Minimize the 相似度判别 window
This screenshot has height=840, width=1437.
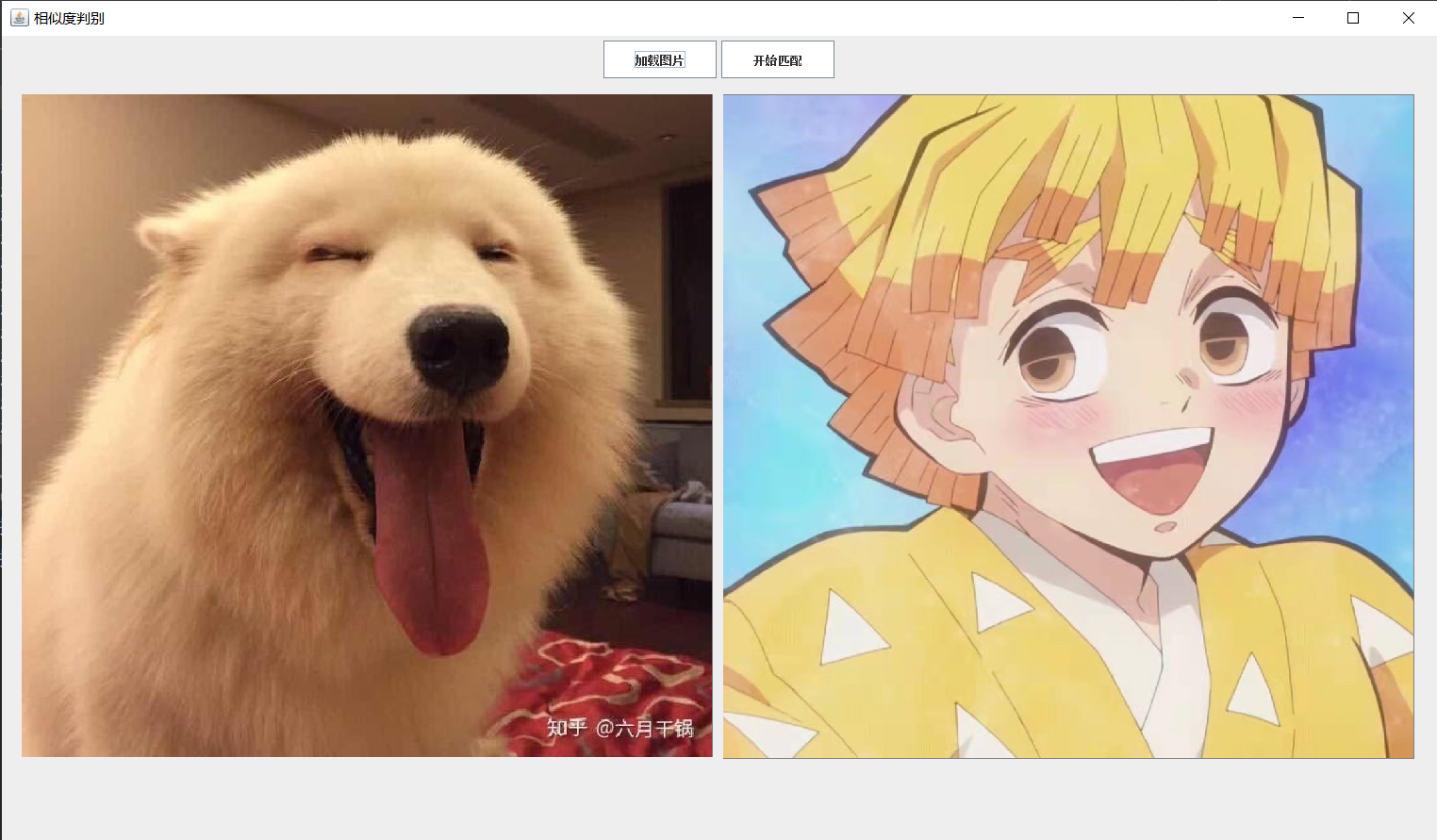pyautogui.click(x=1298, y=18)
